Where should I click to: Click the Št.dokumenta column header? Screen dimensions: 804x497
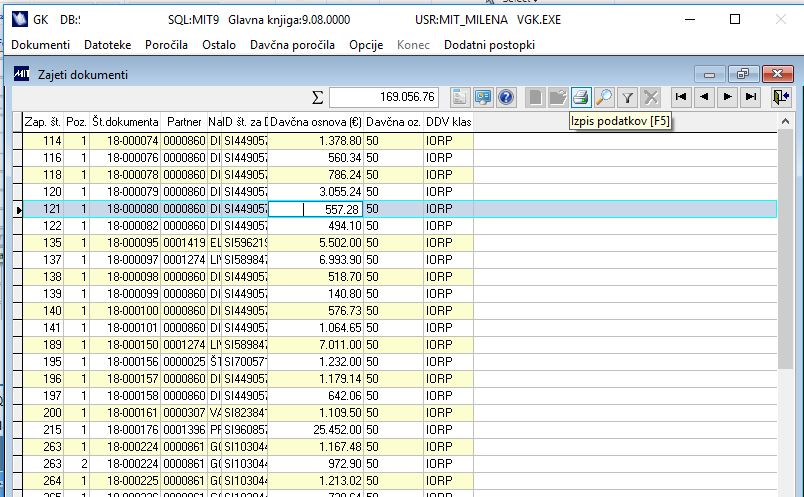tap(125, 122)
